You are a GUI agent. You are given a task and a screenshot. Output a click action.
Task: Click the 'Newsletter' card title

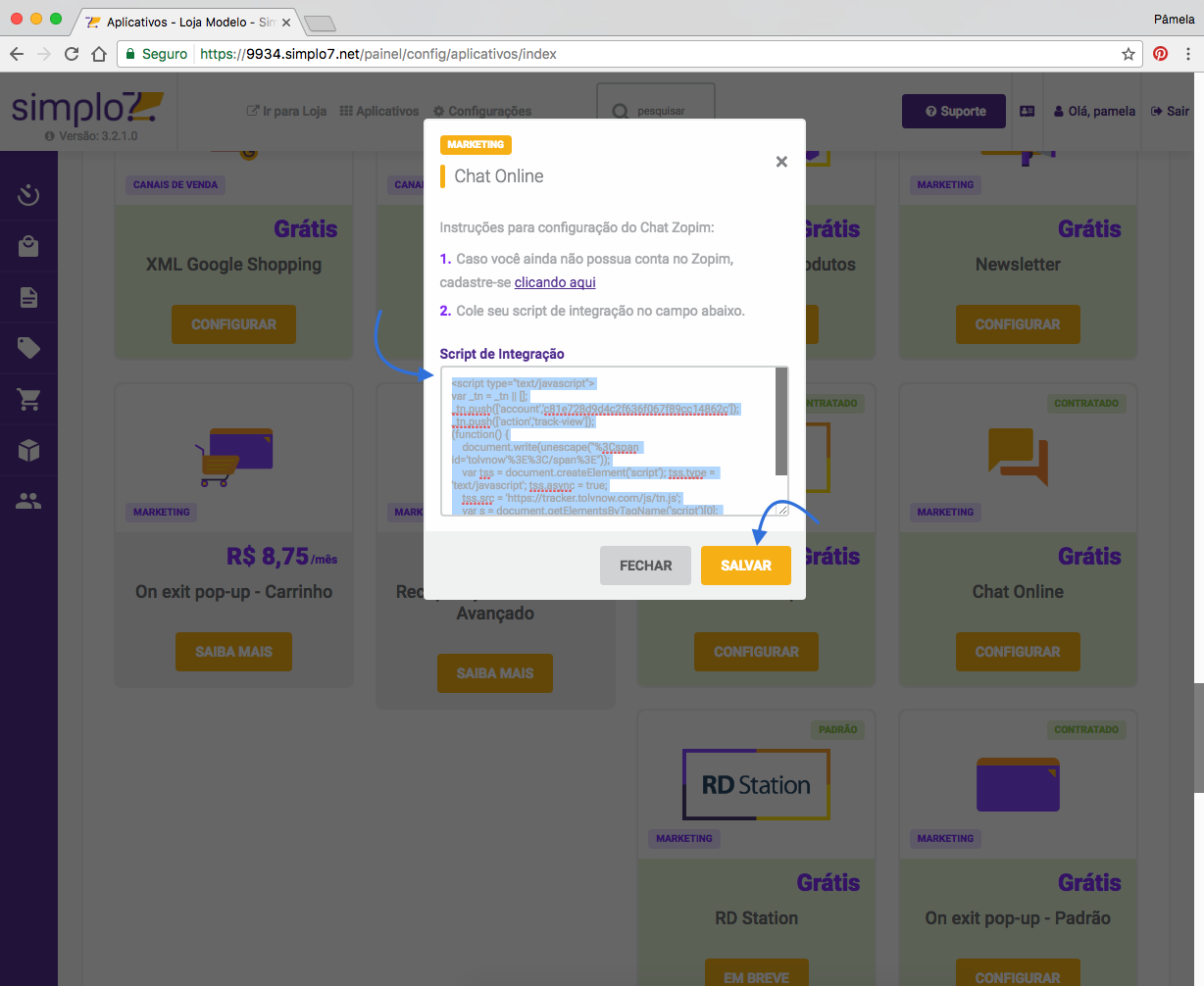point(1018,265)
